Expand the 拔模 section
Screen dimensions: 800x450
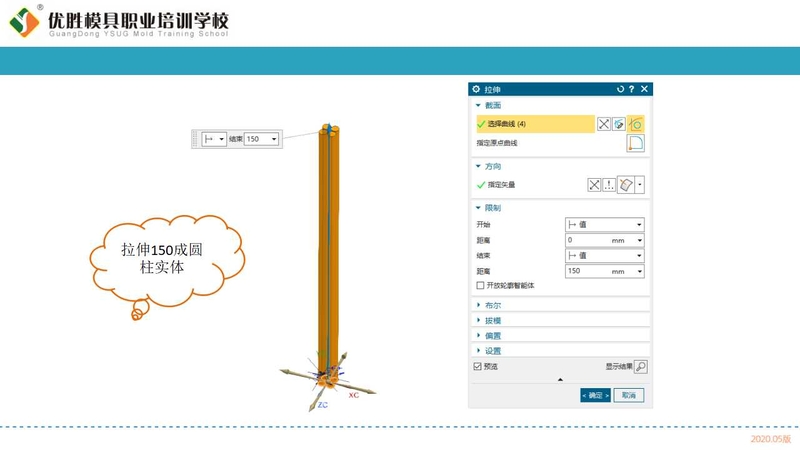pos(478,320)
